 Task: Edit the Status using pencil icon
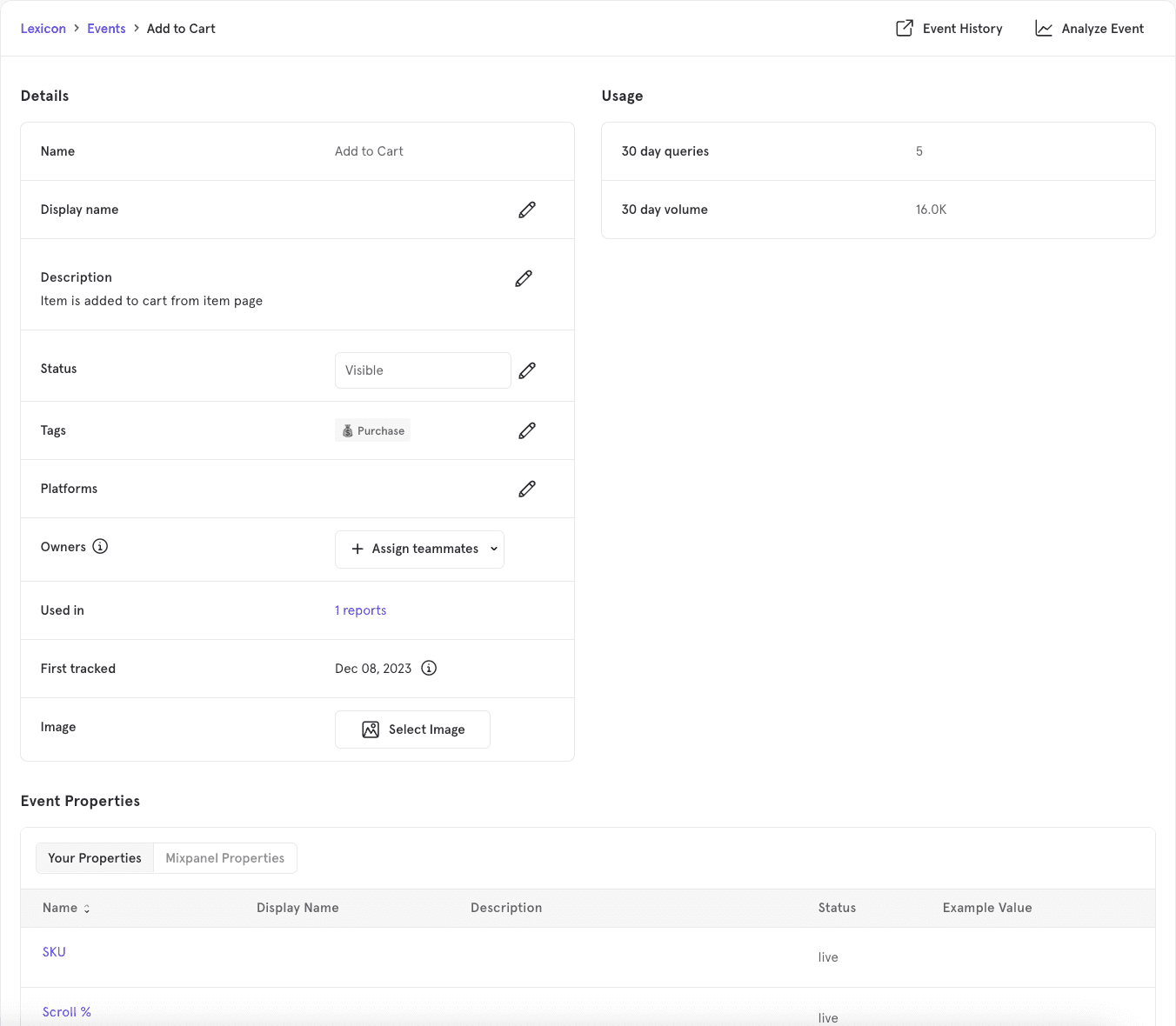tap(526, 370)
